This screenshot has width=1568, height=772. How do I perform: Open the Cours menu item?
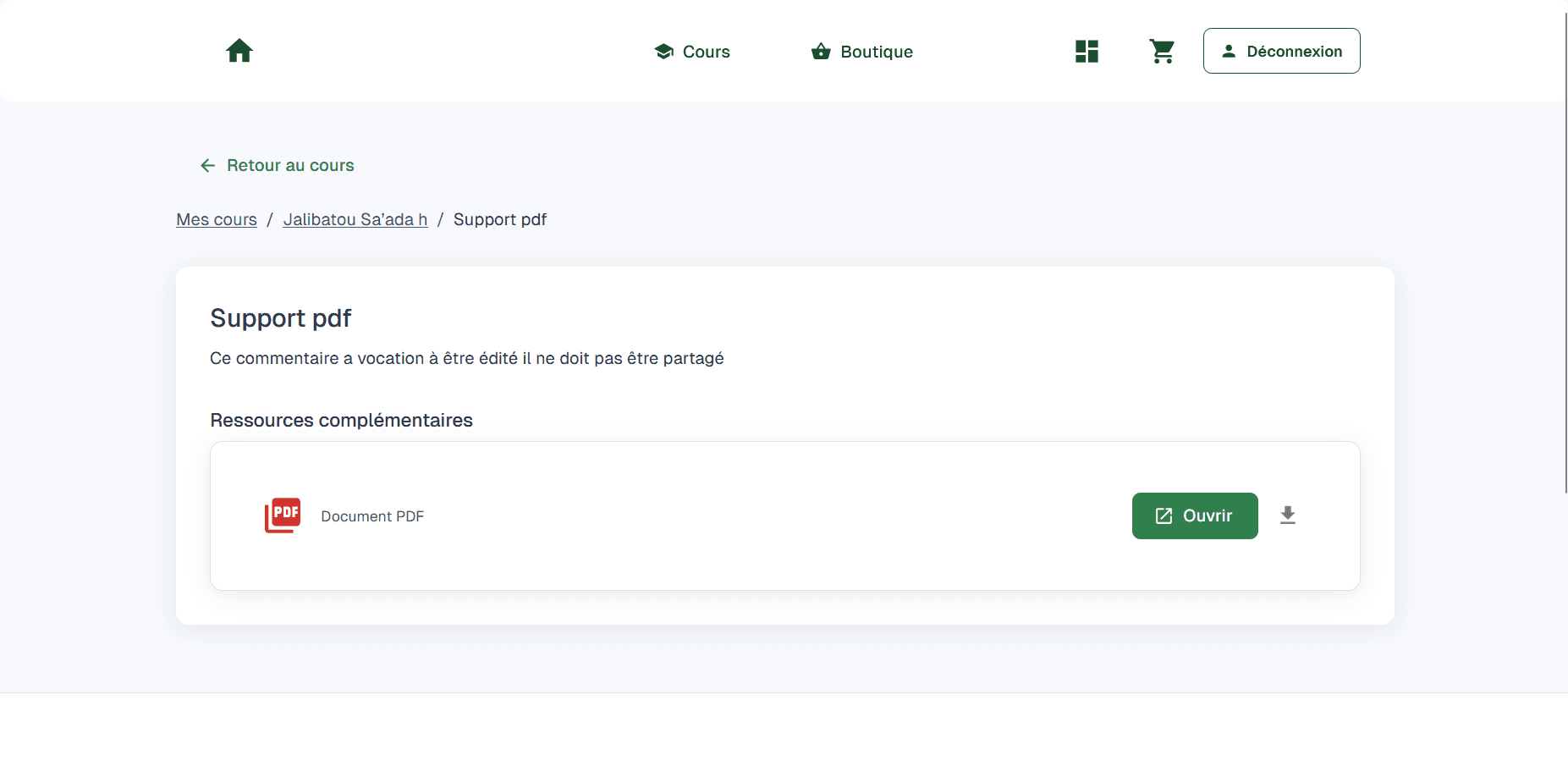pyautogui.click(x=692, y=52)
